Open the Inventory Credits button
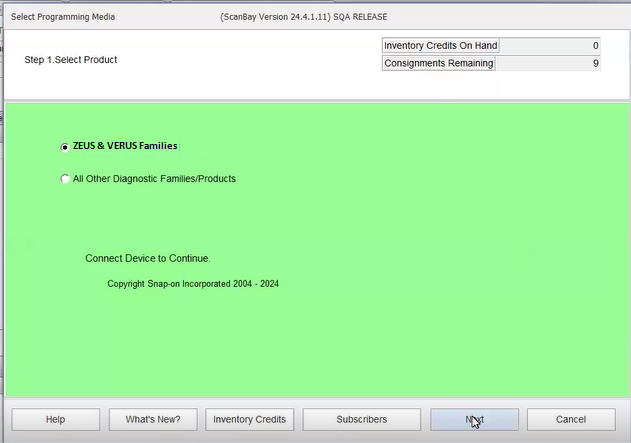This screenshot has height=443, width=631. click(x=249, y=419)
